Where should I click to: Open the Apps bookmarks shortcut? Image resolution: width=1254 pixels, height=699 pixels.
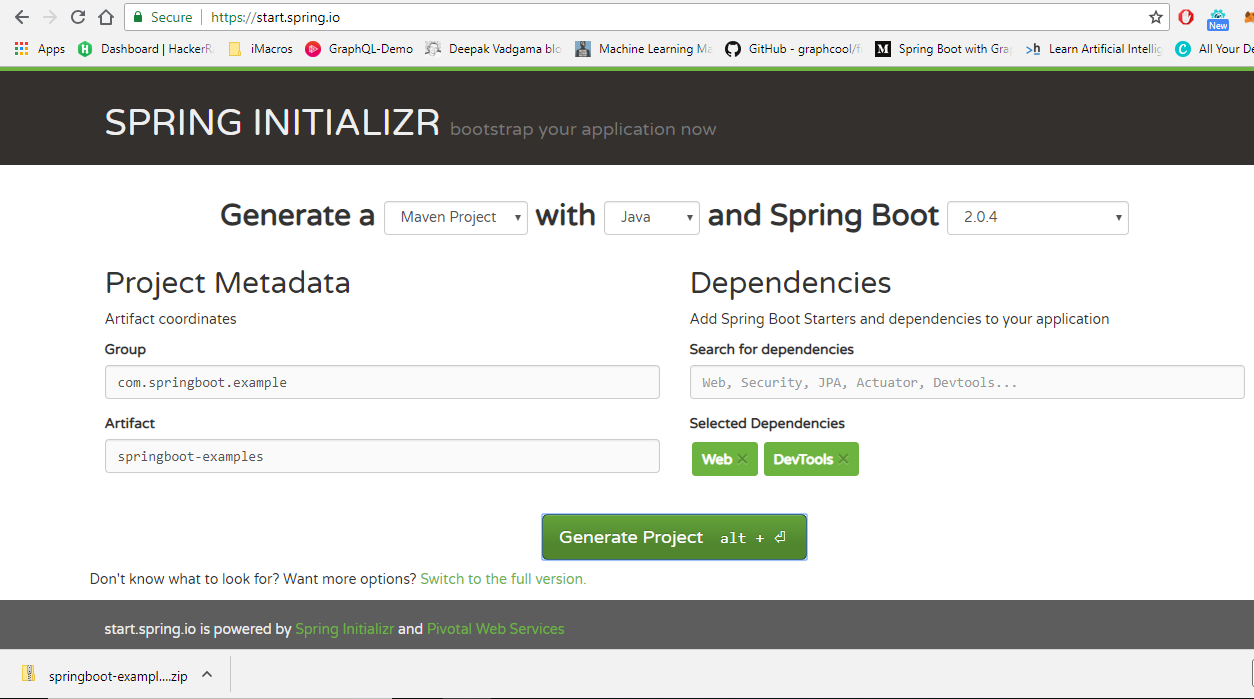[41, 49]
